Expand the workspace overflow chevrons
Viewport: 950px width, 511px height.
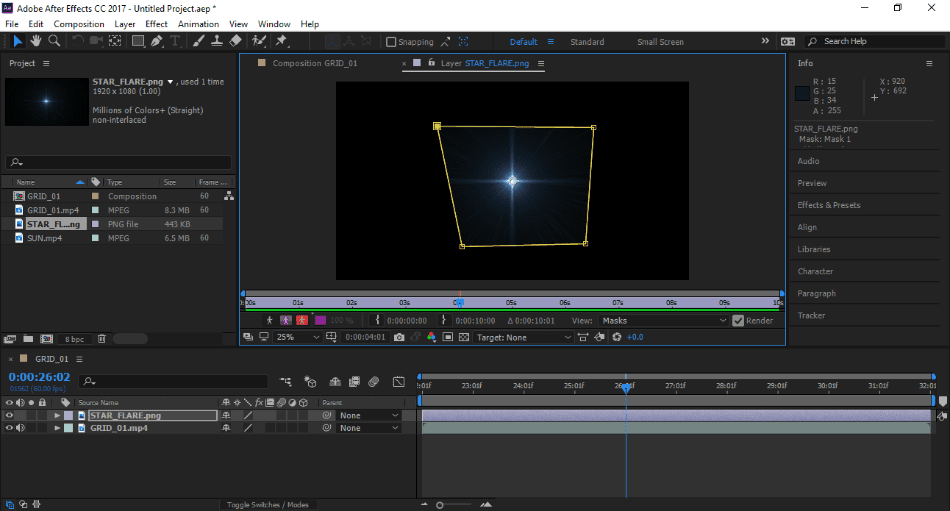click(x=765, y=41)
